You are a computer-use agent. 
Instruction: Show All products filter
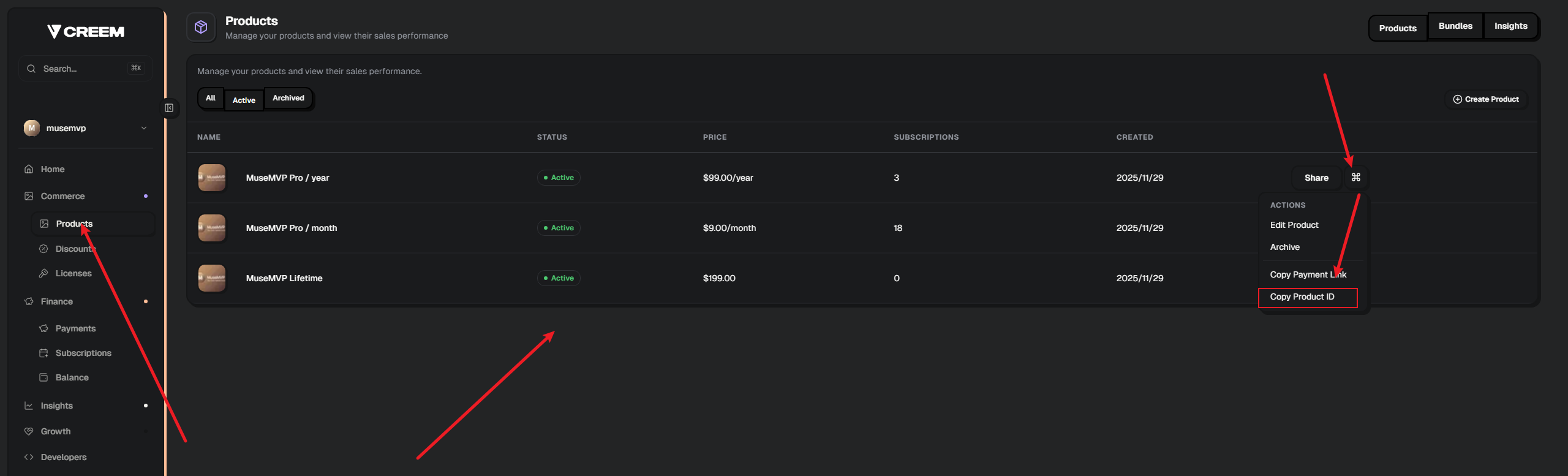click(x=211, y=99)
